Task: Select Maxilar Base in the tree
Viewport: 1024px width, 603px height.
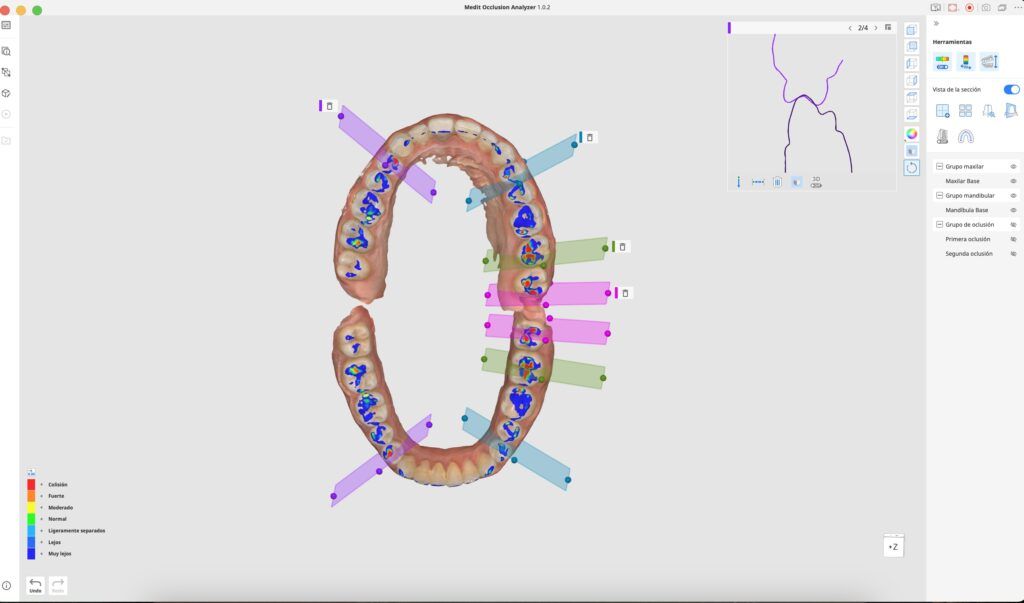Action: tap(962, 181)
